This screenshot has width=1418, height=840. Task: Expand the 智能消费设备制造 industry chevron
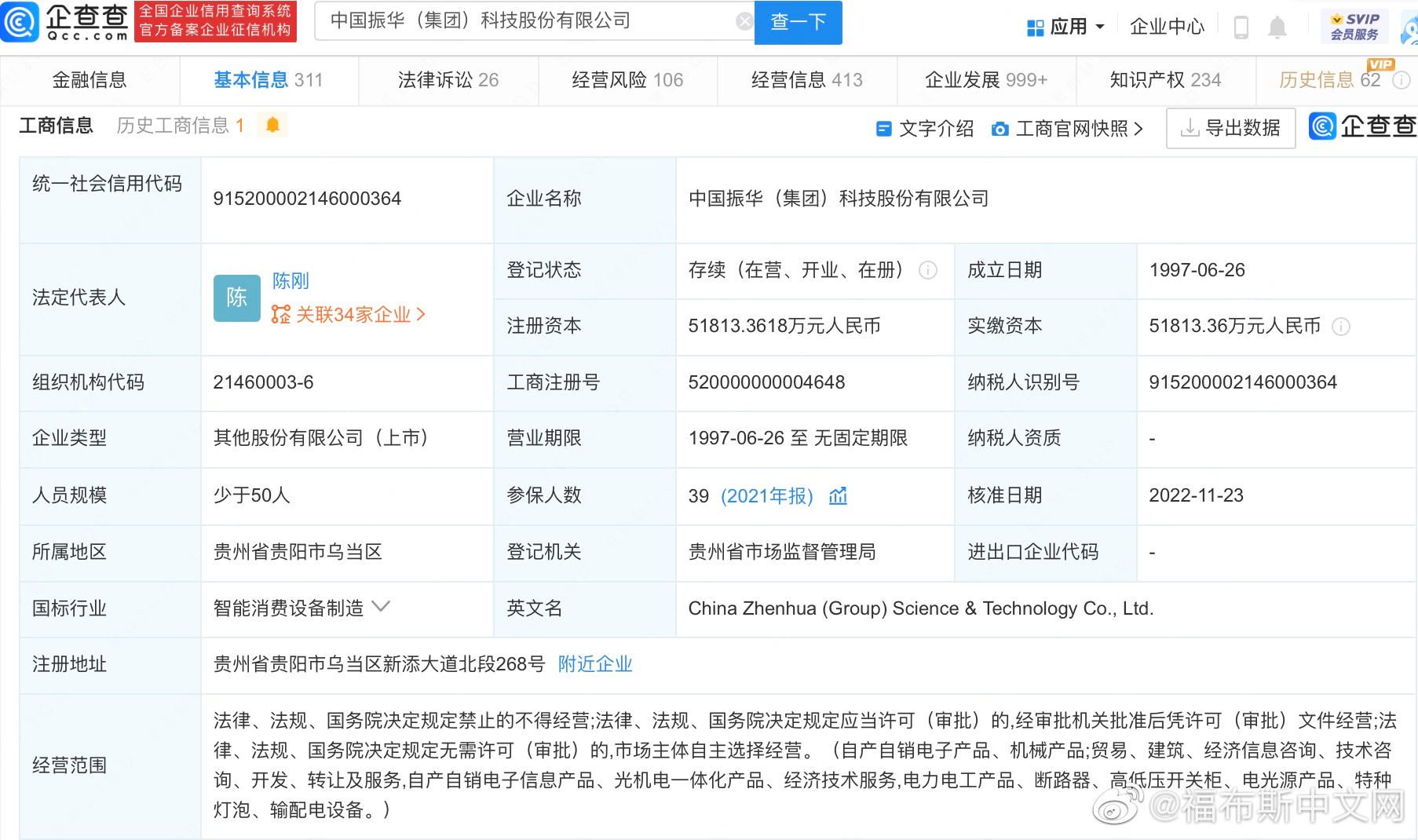pos(381,607)
